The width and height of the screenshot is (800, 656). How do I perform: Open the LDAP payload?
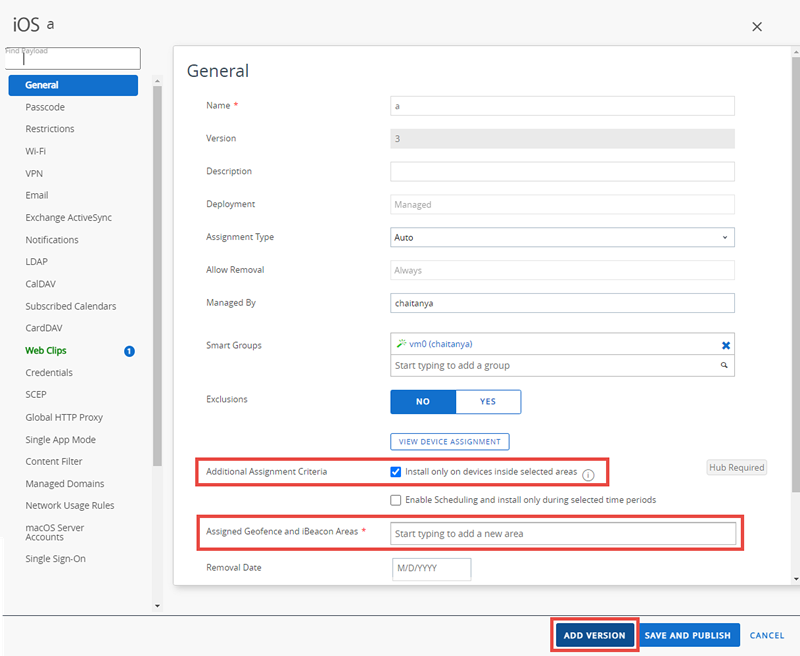click(x=37, y=262)
